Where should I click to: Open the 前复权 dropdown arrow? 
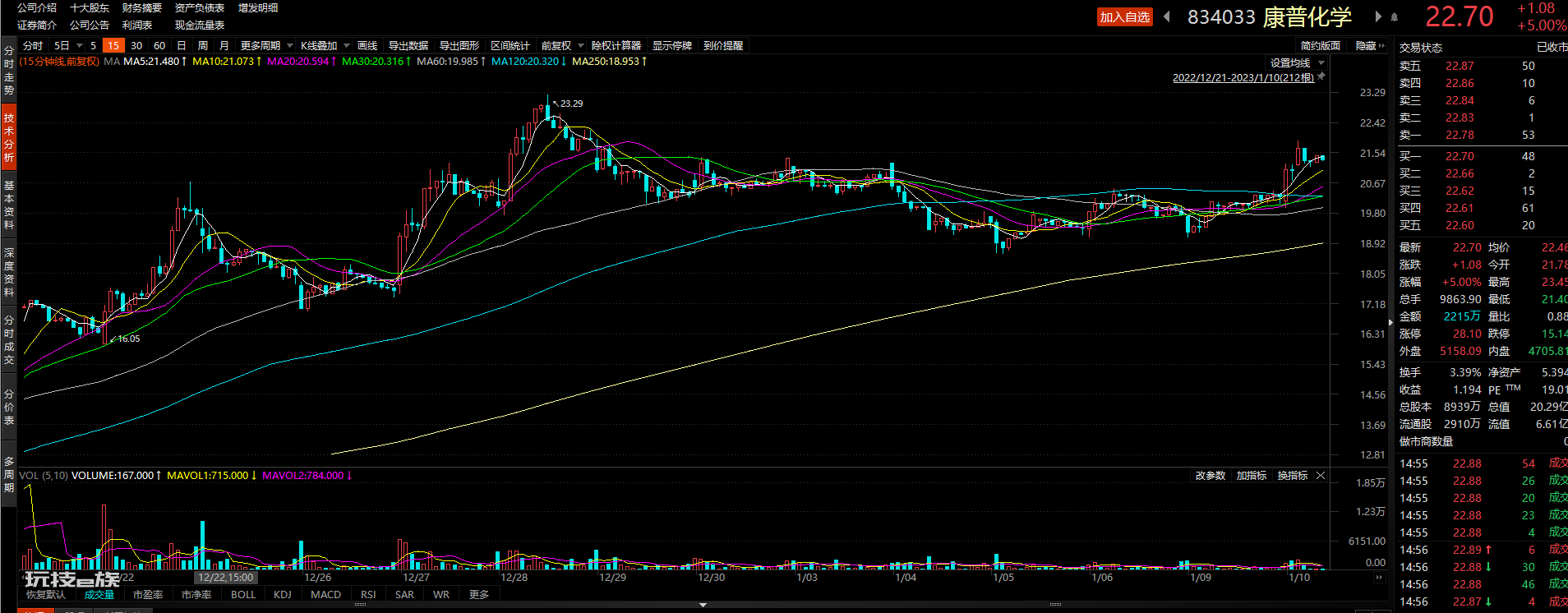tap(580, 46)
